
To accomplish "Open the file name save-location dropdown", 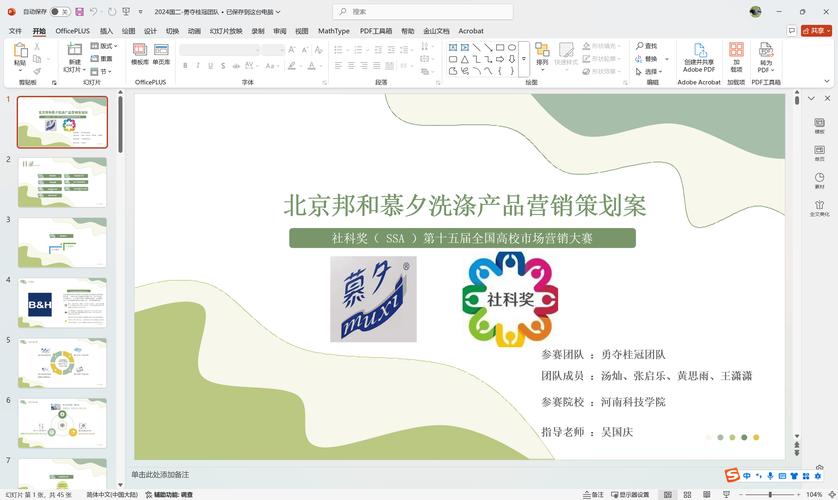I will point(278,12).
